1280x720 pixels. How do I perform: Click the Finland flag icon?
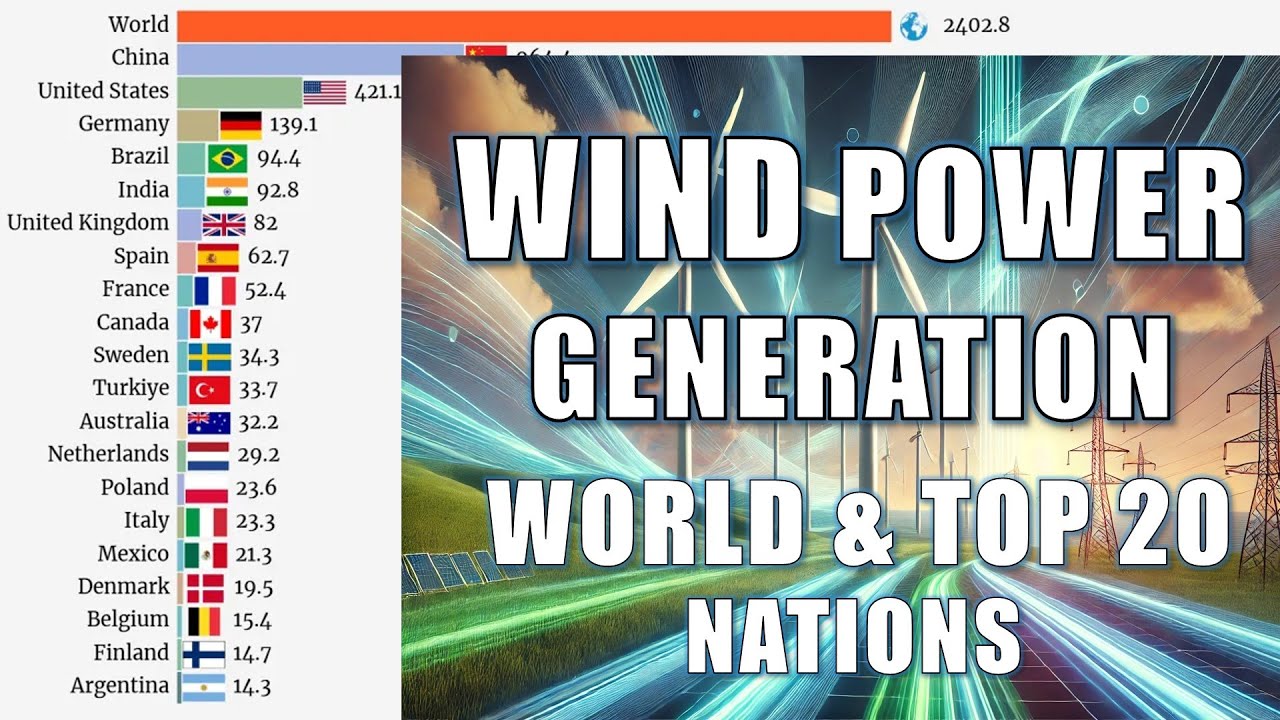coord(204,653)
